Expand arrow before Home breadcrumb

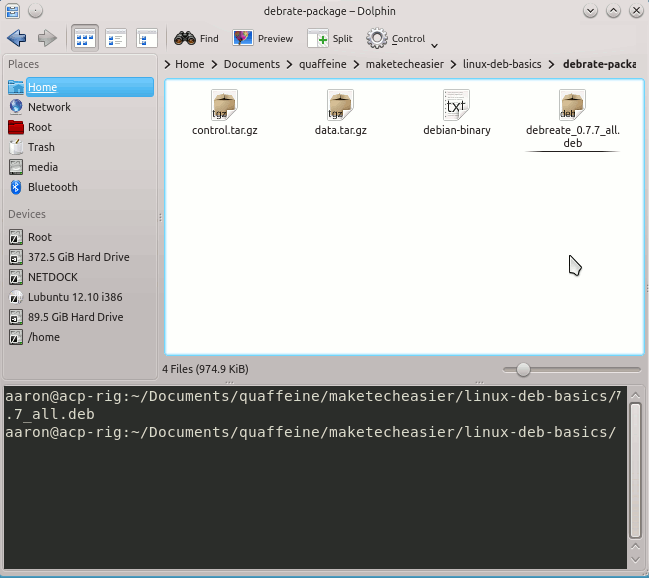[167, 65]
